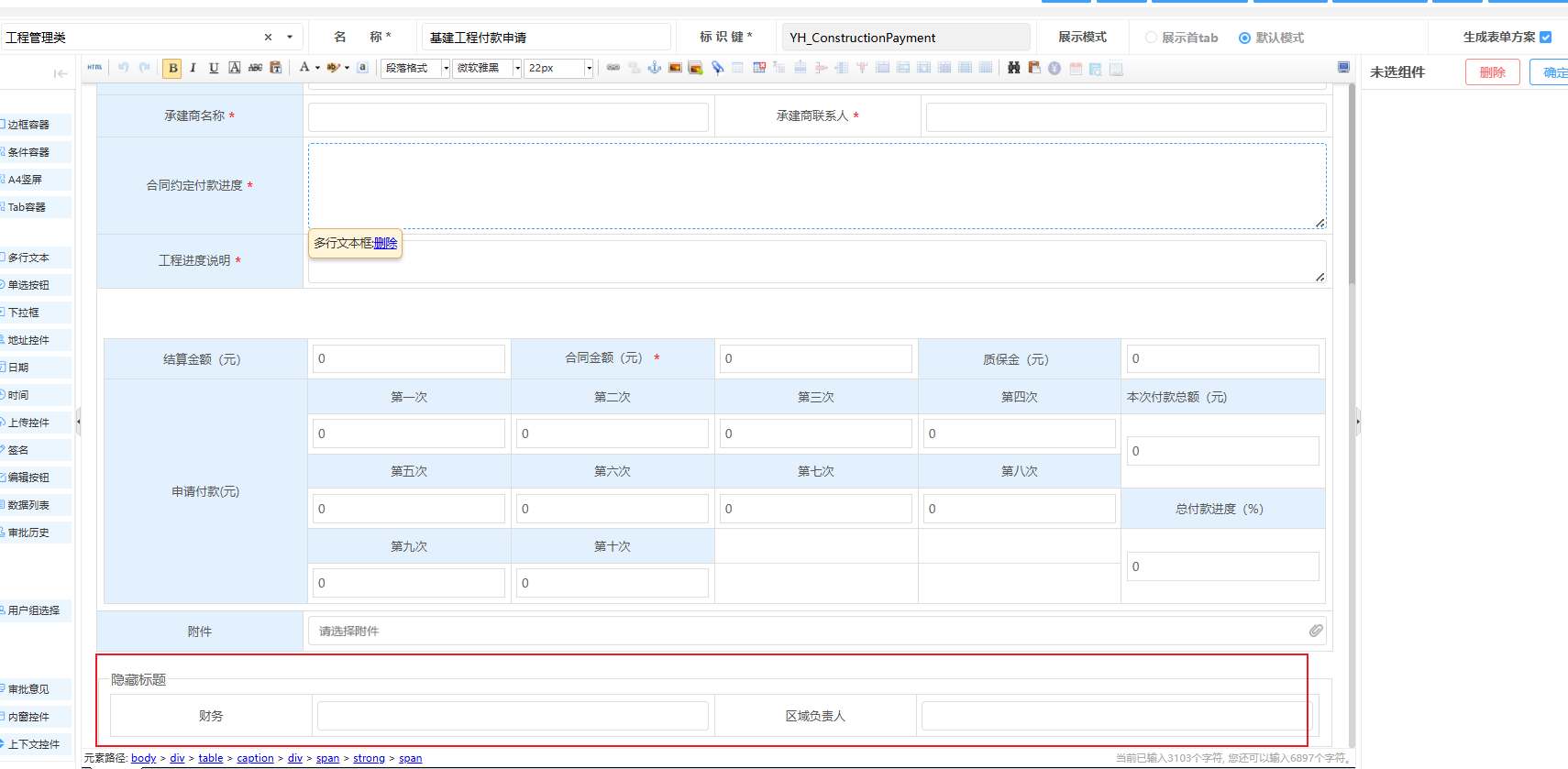Open the font color picker arrow
The image size is (1568, 769).
pos(317,68)
